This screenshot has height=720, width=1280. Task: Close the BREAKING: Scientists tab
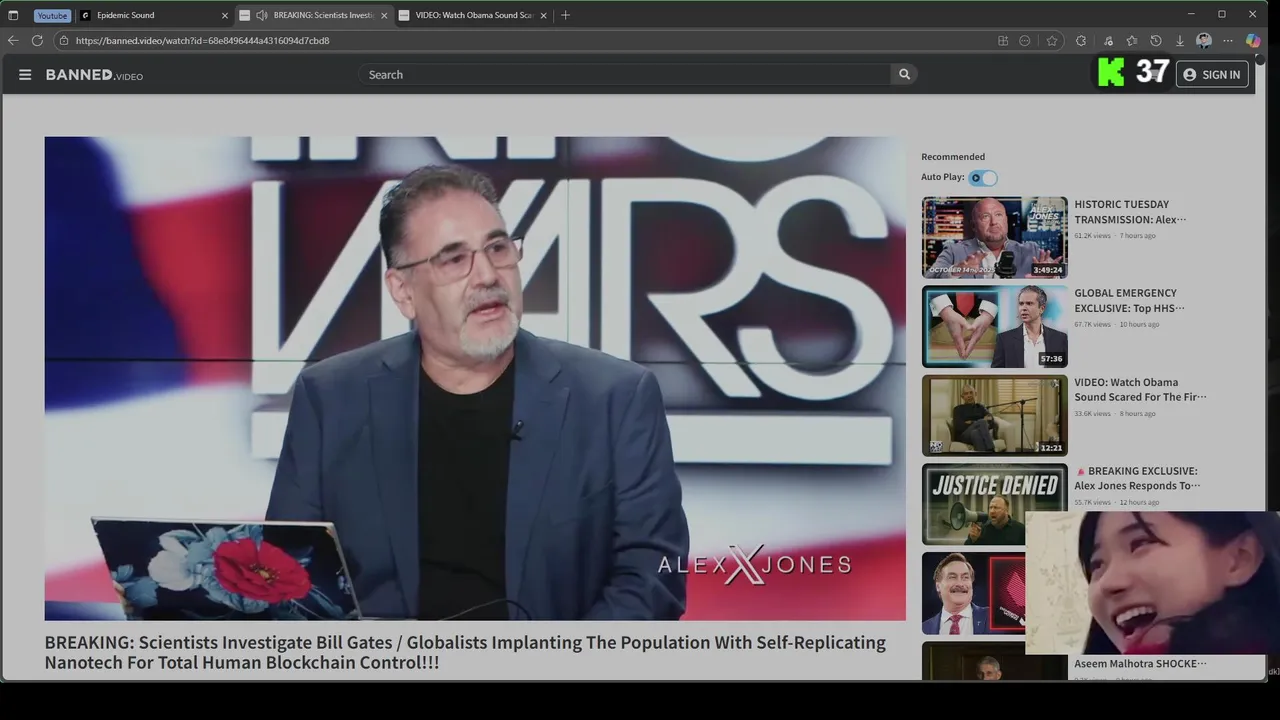pyautogui.click(x=384, y=15)
